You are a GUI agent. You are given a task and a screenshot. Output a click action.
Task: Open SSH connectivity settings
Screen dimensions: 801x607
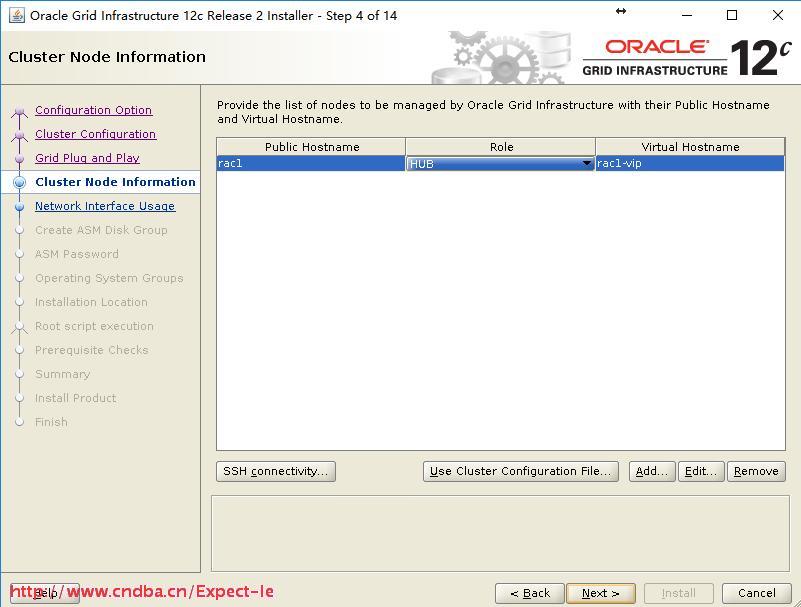(276, 471)
